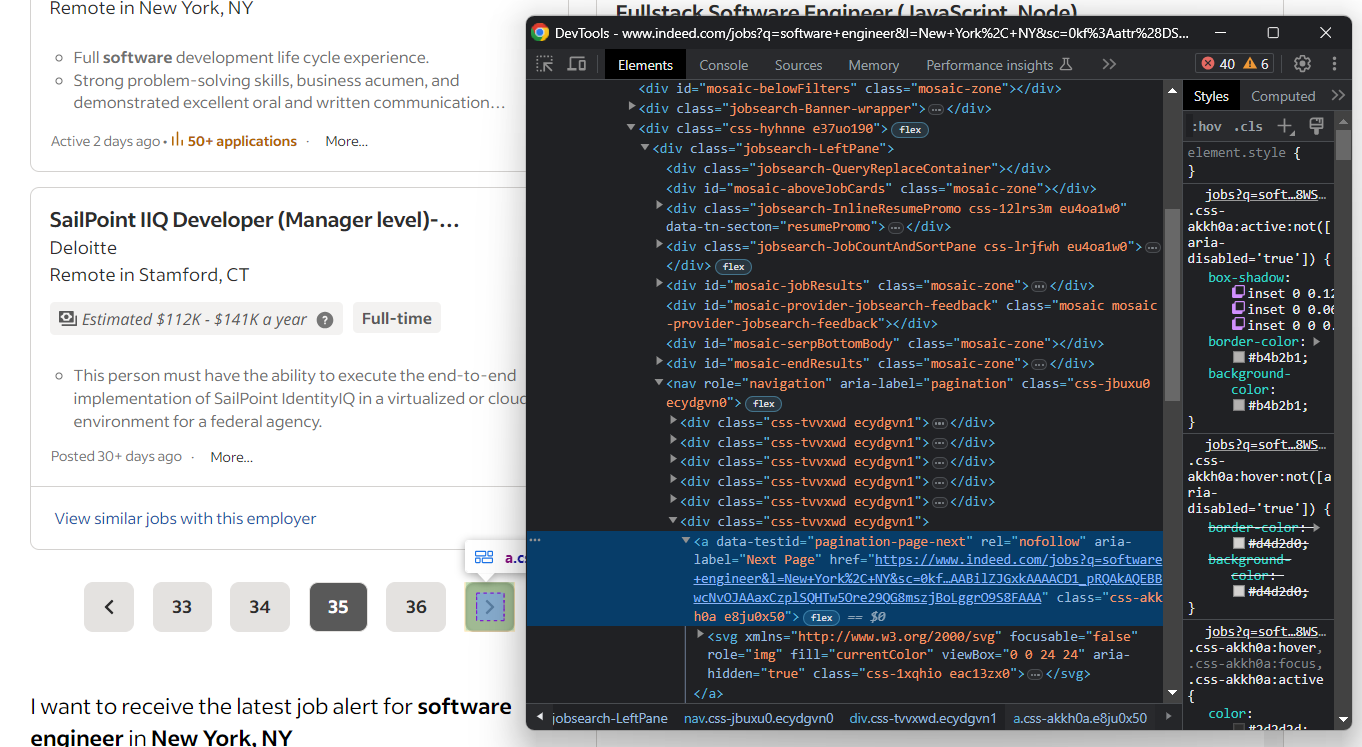
Task: Open DevTools settings gear
Action: point(1302,64)
